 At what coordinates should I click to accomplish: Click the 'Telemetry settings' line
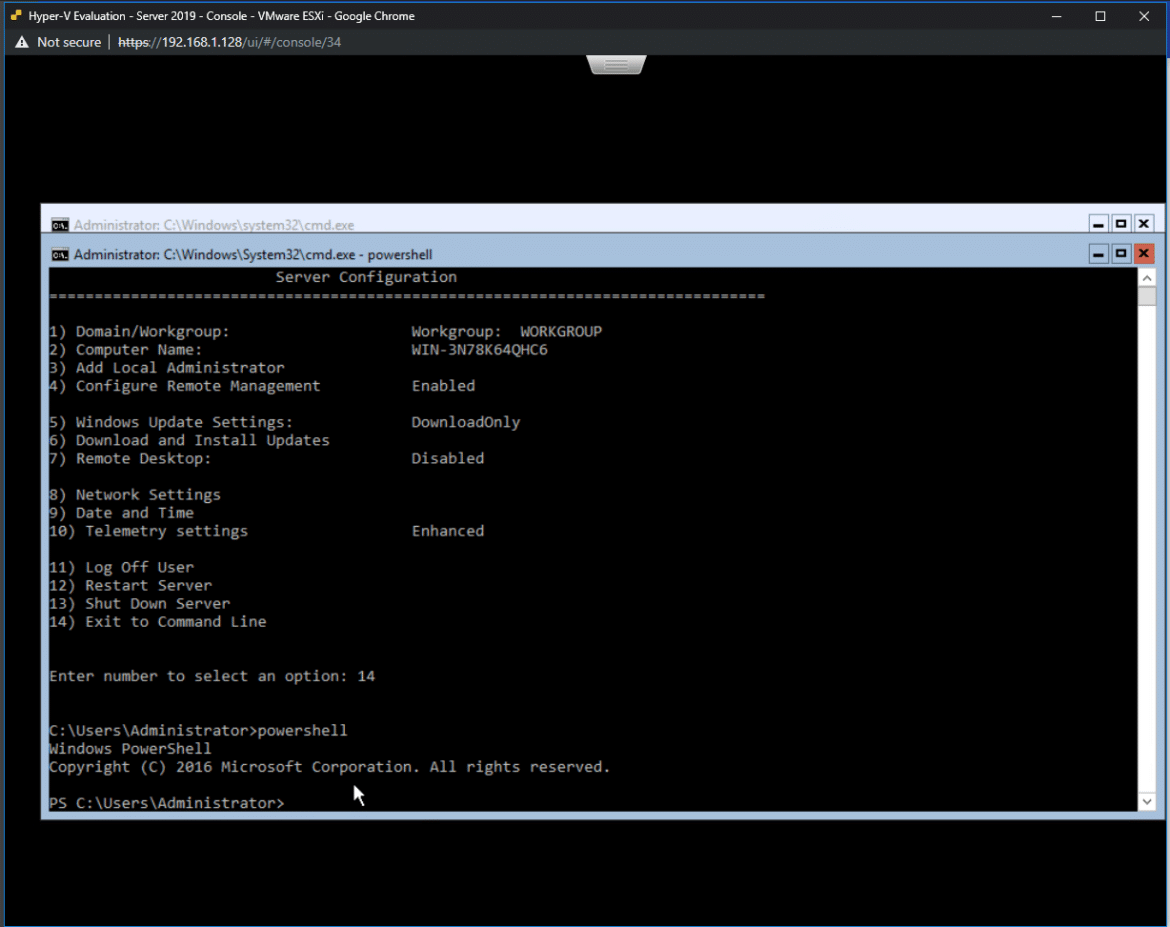tap(148, 531)
